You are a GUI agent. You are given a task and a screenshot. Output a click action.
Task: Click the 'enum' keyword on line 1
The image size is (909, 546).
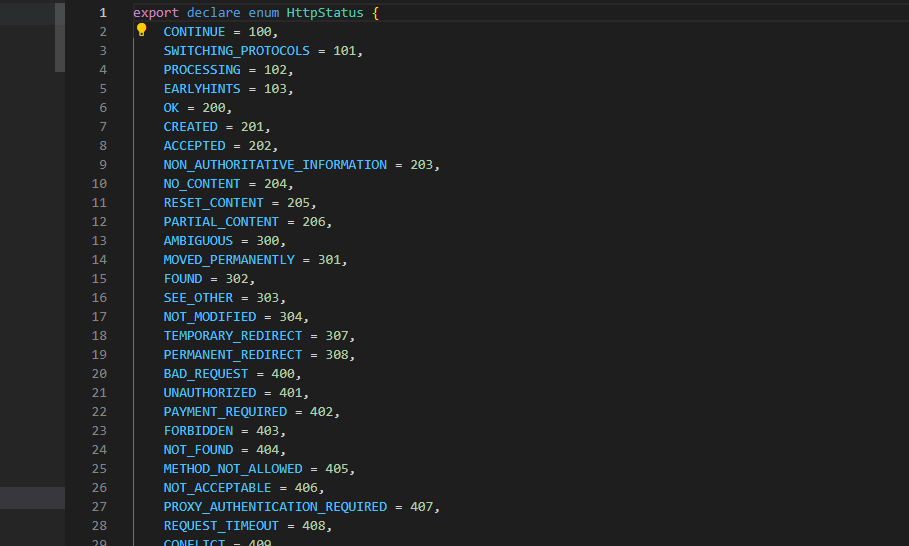coord(264,13)
